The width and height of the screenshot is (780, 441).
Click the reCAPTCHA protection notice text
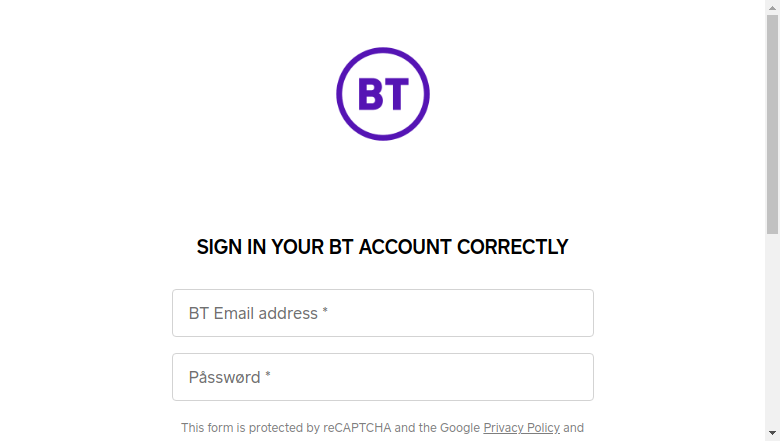coord(382,428)
